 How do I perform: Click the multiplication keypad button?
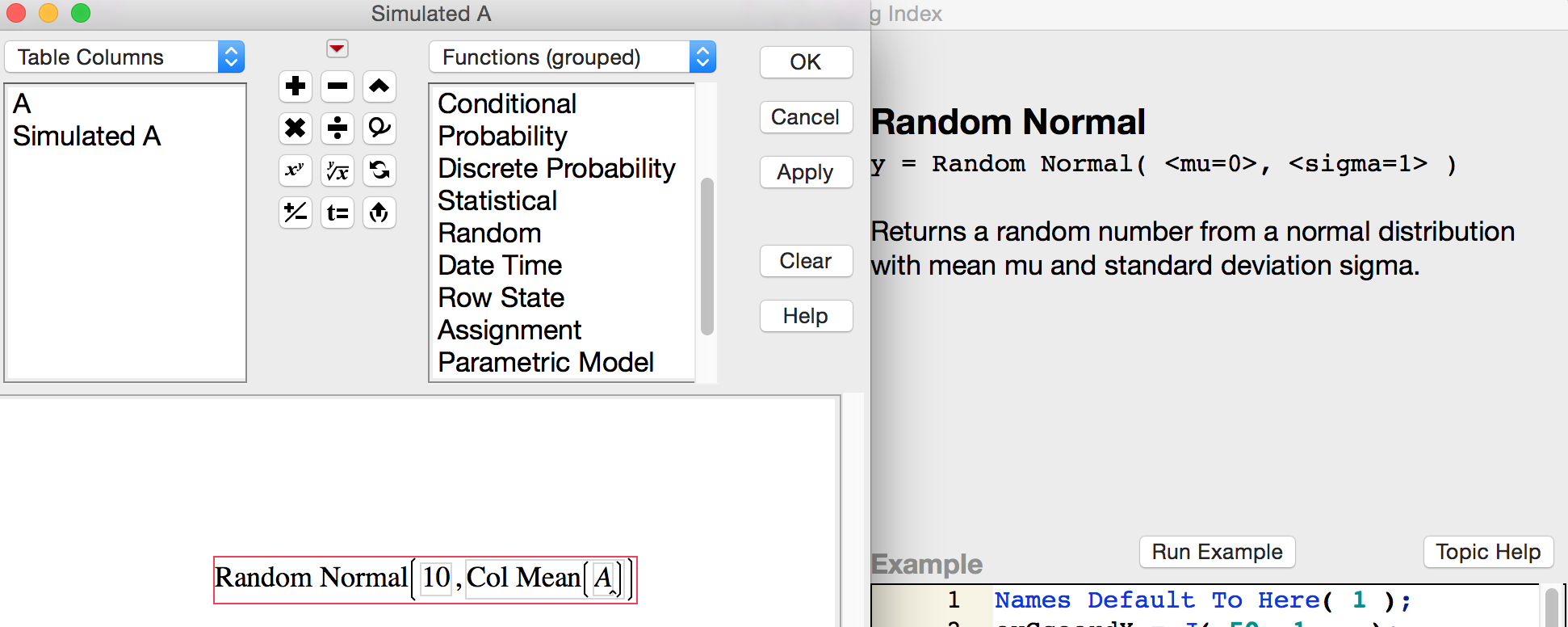(296, 128)
